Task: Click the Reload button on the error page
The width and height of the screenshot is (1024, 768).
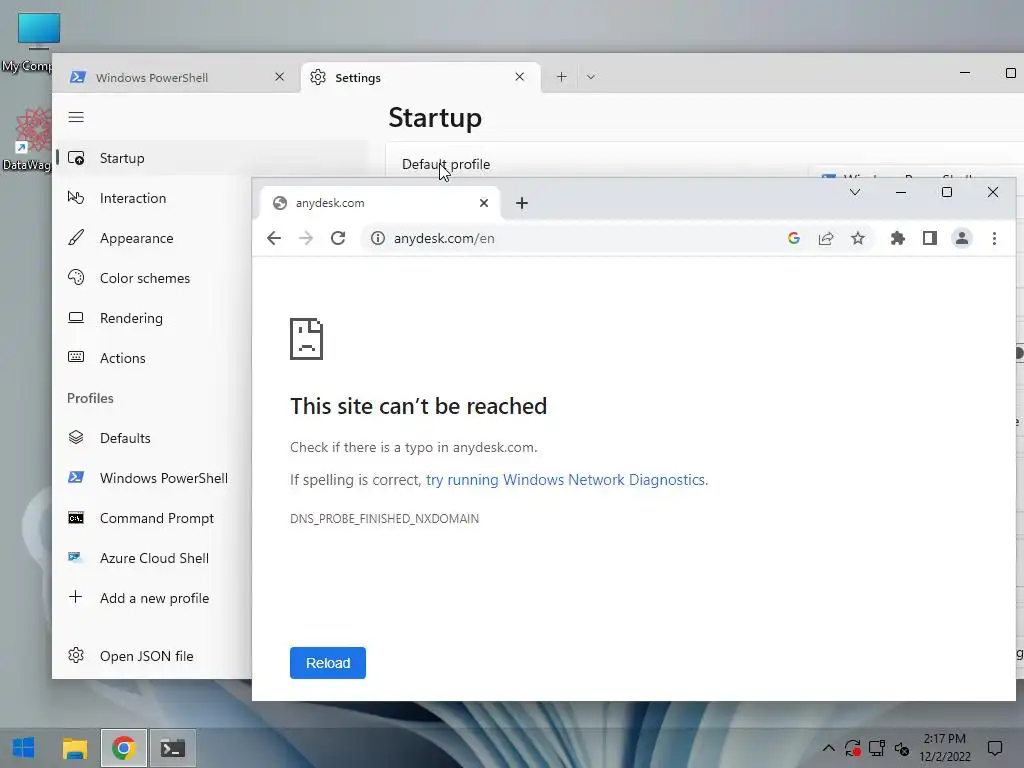Action: click(328, 663)
